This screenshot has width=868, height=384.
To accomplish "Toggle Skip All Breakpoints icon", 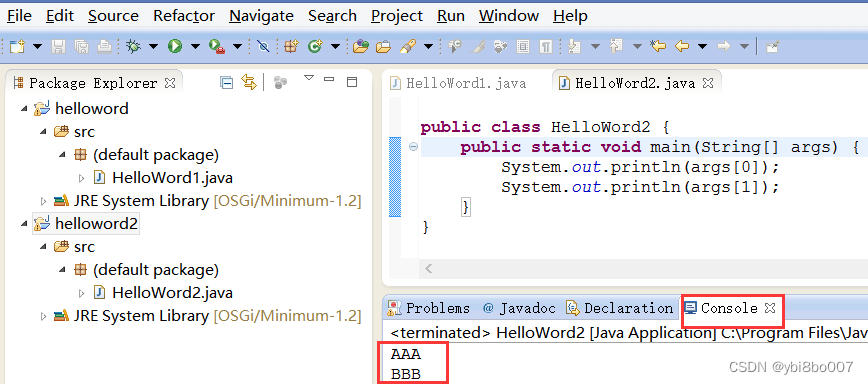I will tap(264, 46).
